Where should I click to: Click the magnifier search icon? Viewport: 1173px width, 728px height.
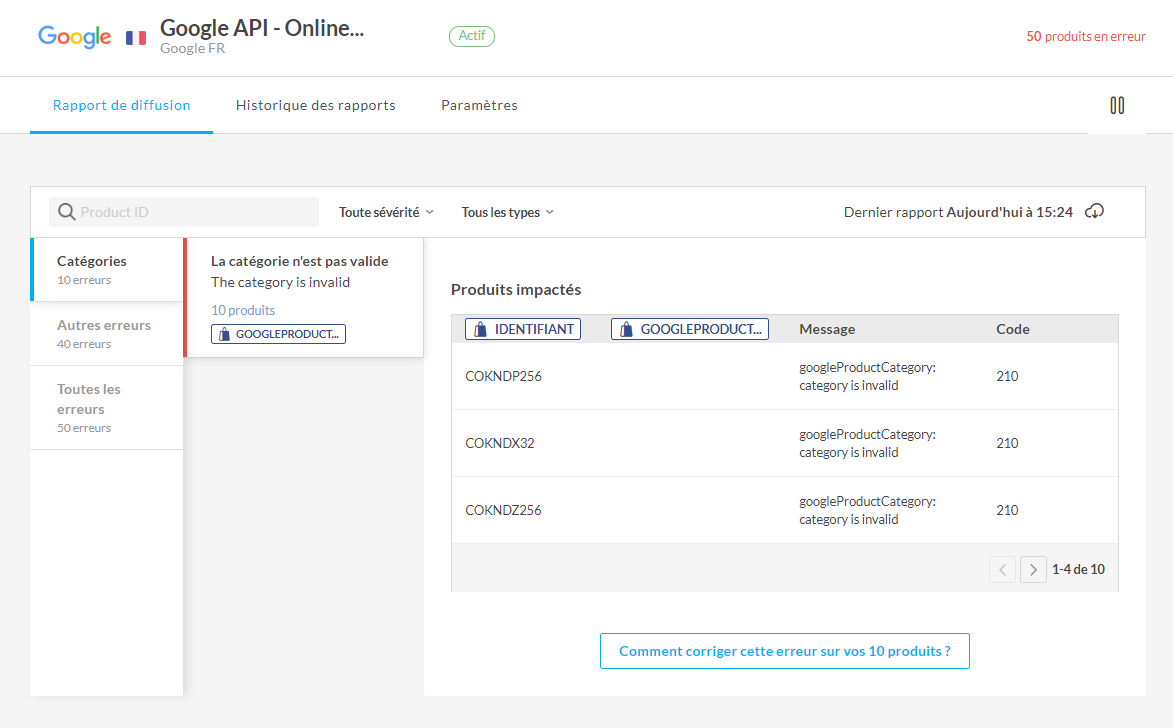67,212
